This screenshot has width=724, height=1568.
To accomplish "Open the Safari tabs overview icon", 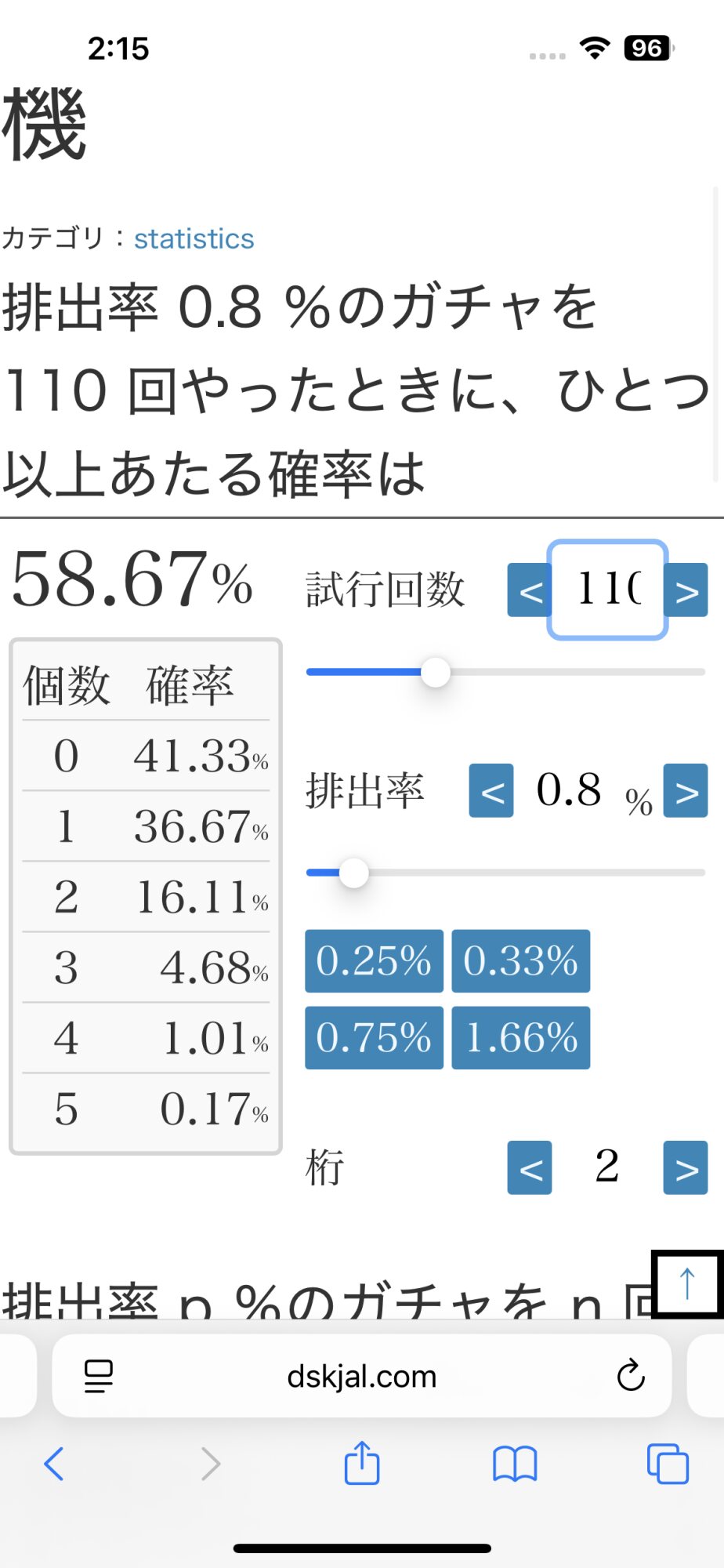I will coord(668,1463).
